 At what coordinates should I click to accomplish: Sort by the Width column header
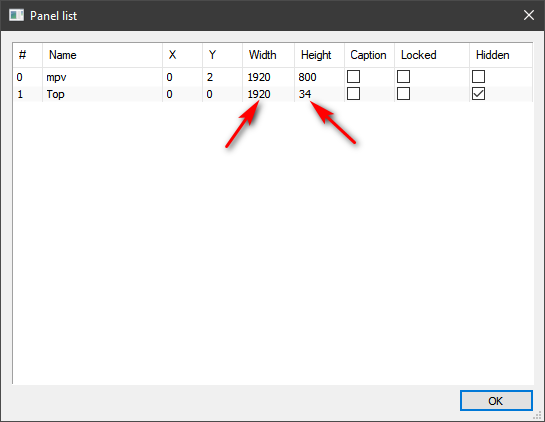coord(268,55)
